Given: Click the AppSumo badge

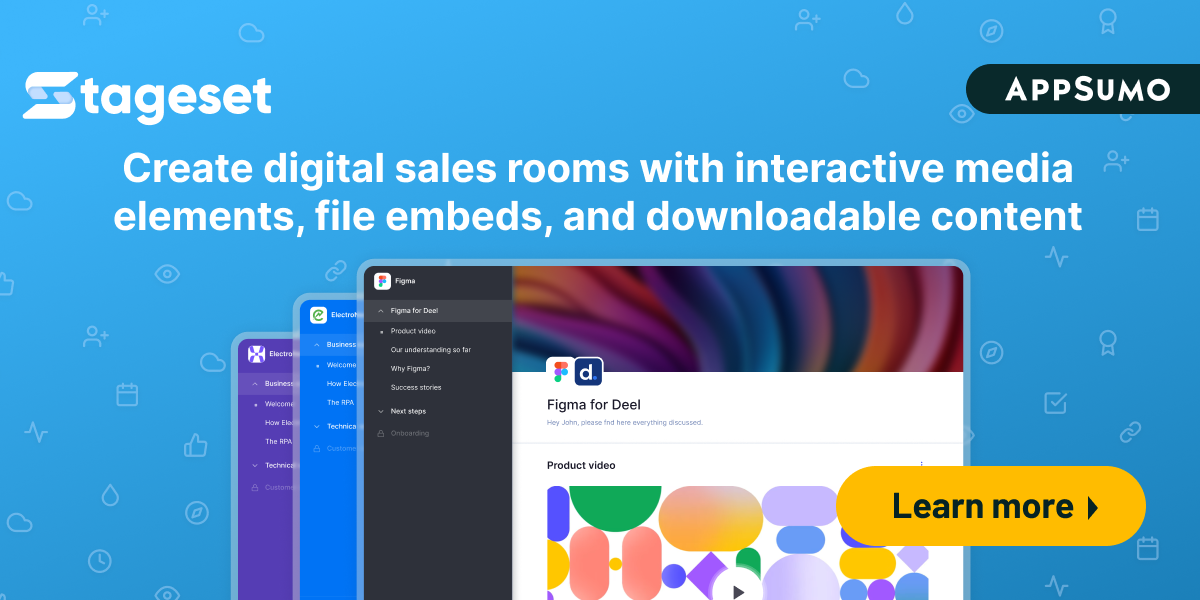Looking at the screenshot, I should point(1083,89).
